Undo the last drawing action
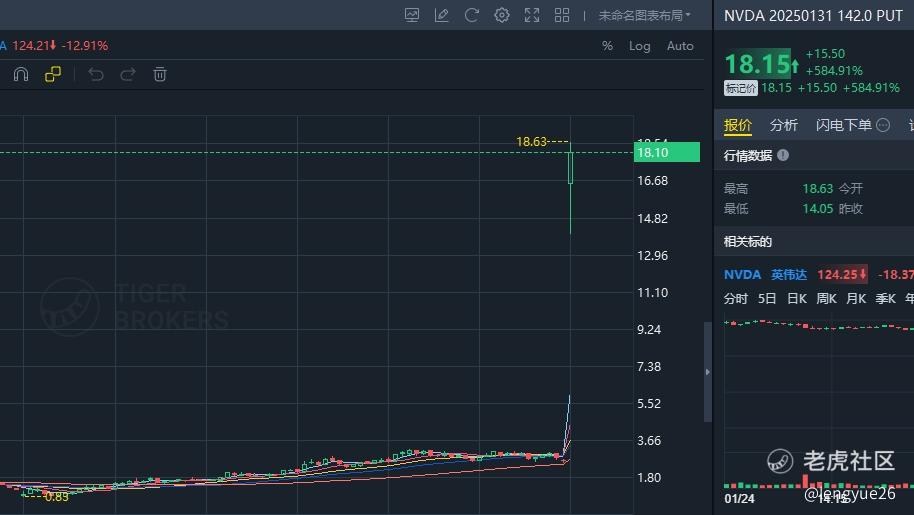Image resolution: width=914 pixels, height=515 pixels. pos(96,75)
